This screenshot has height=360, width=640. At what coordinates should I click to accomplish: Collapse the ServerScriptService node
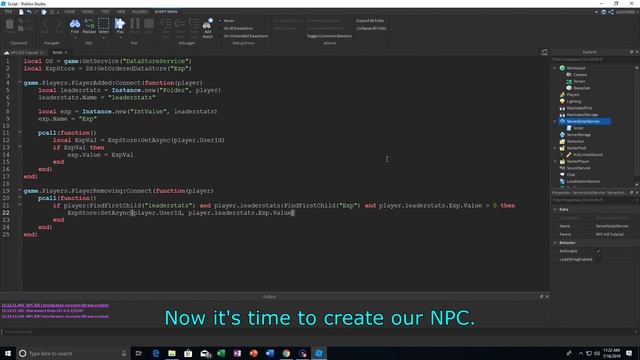pyautogui.click(x=555, y=121)
